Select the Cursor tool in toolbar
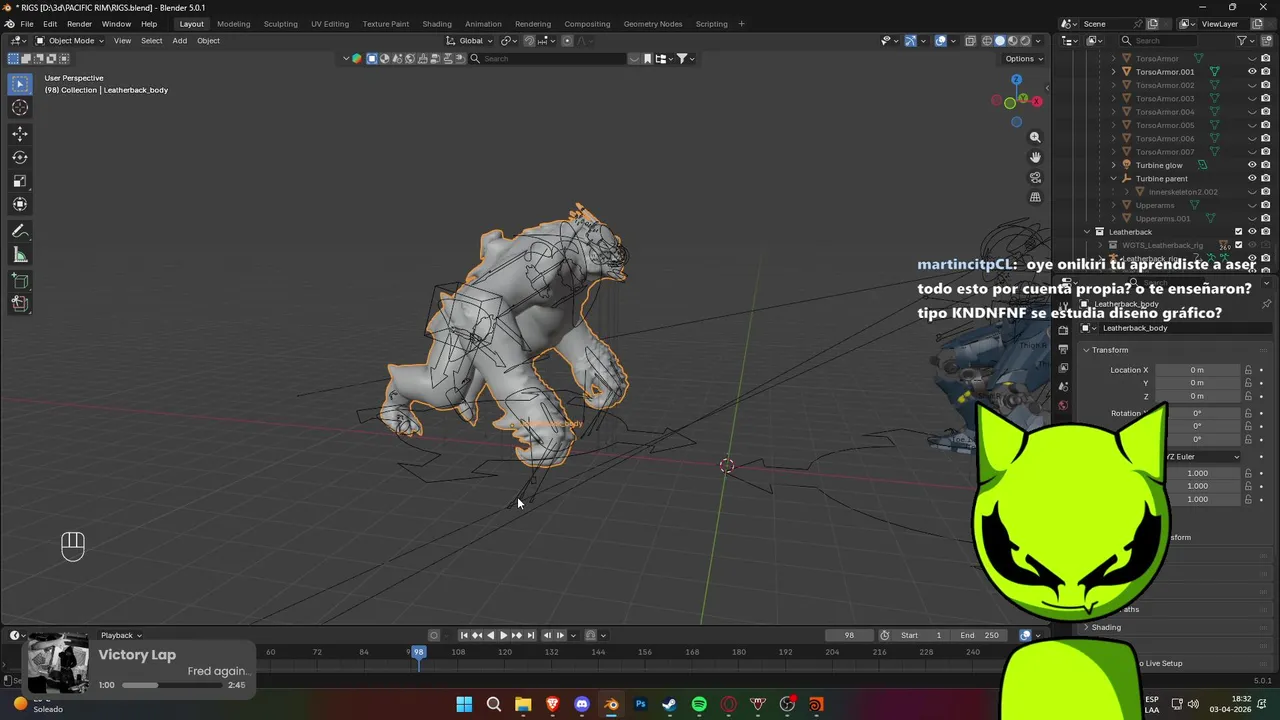The image size is (1280, 720). (x=20, y=107)
